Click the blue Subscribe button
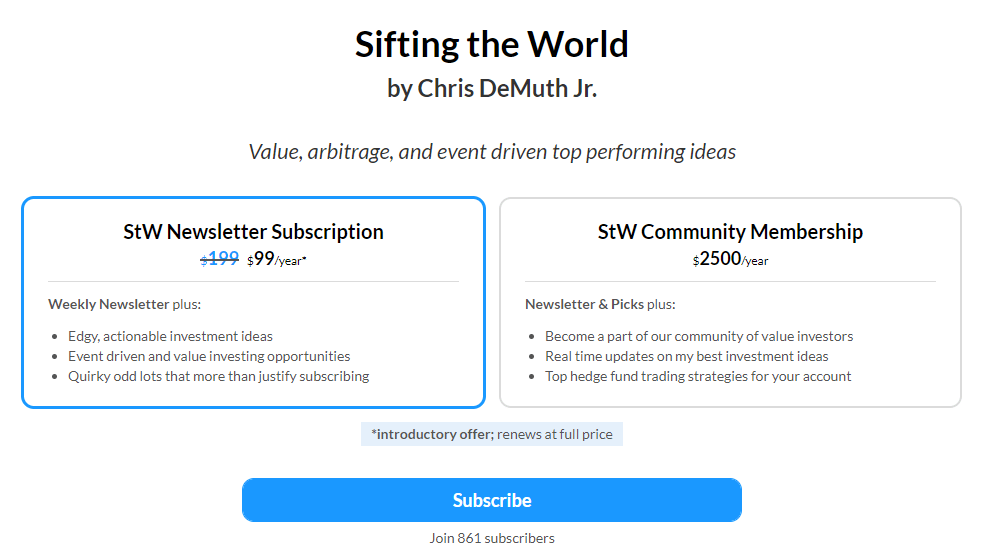This screenshot has width=988, height=554. click(491, 500)
